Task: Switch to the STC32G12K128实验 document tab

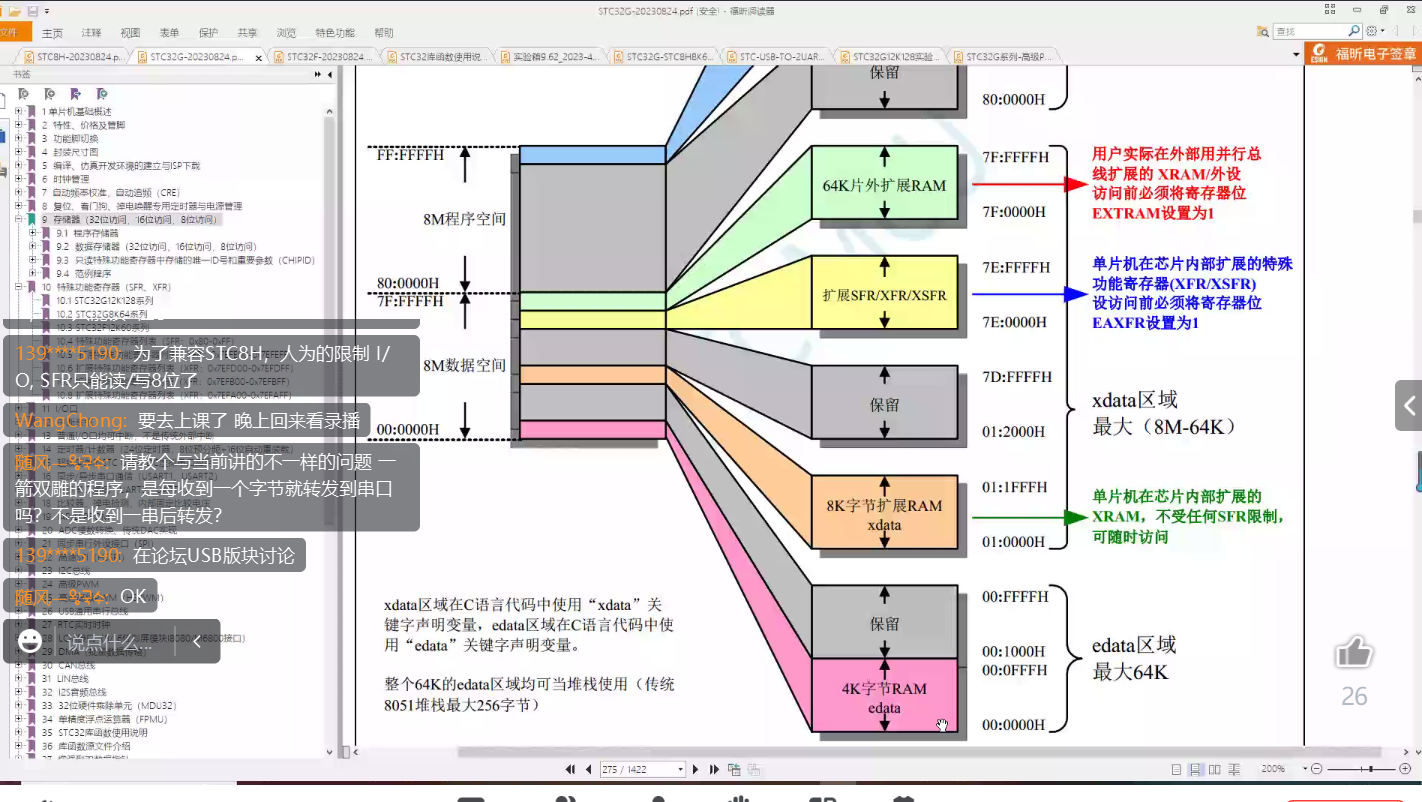Action: 889,57
